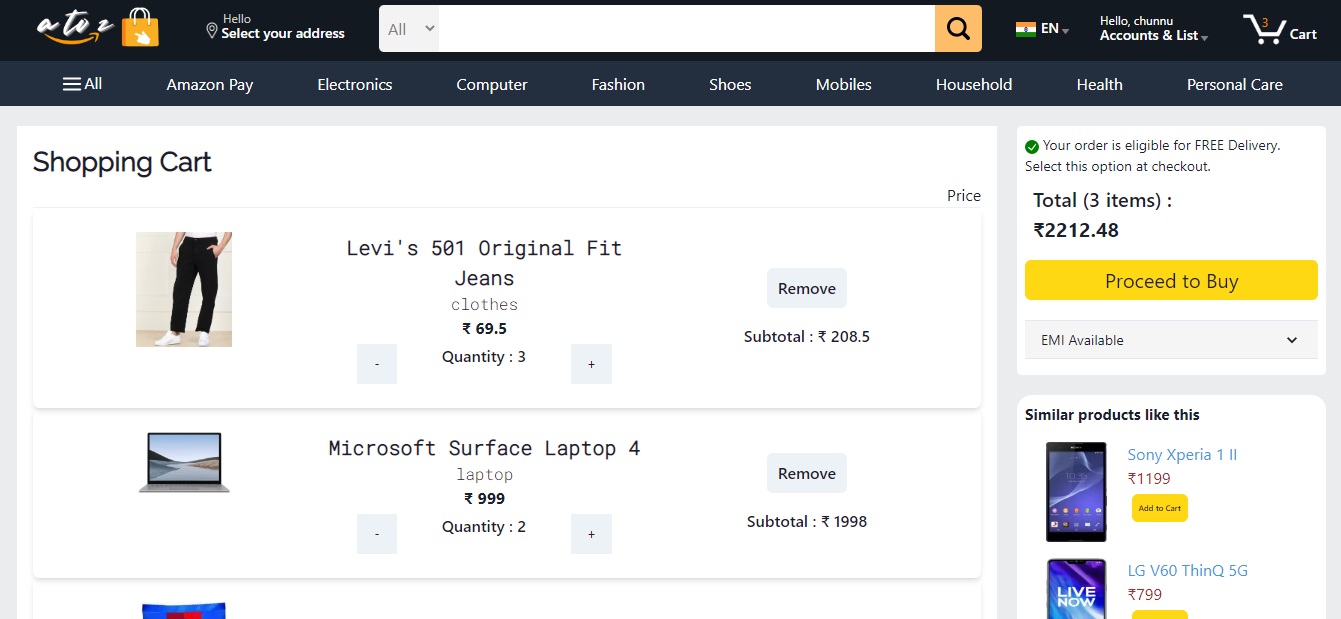Click inside the search text field
Screen dimensions: 1341x619
(686, 29)
